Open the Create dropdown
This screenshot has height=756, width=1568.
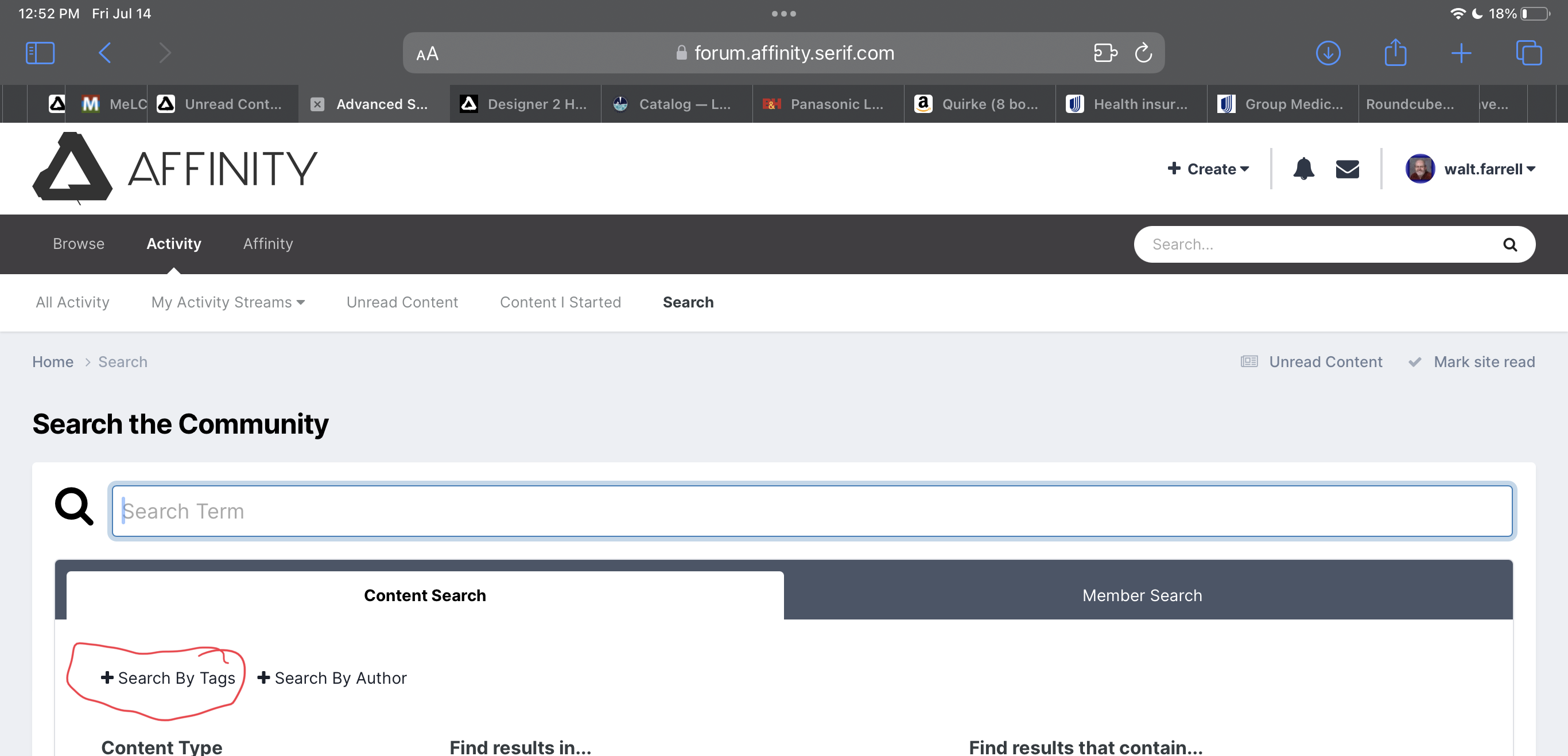coord(1208,169)
